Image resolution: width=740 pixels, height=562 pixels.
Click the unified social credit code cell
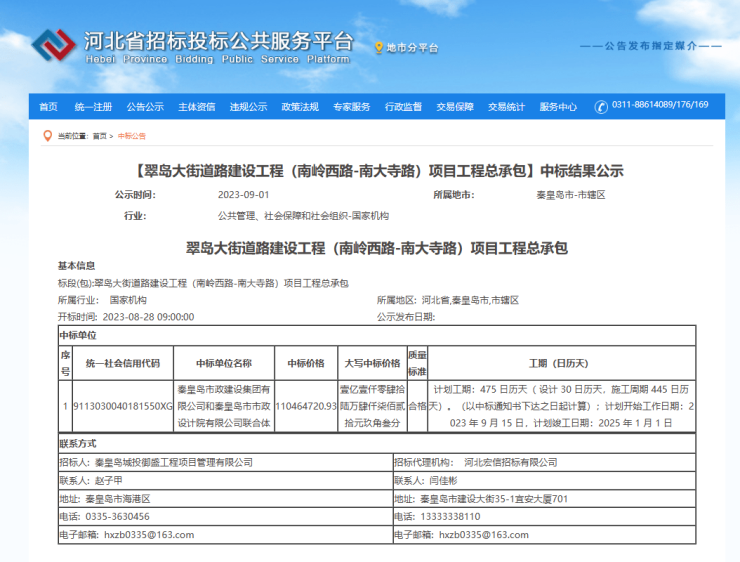tap(123, 406)
